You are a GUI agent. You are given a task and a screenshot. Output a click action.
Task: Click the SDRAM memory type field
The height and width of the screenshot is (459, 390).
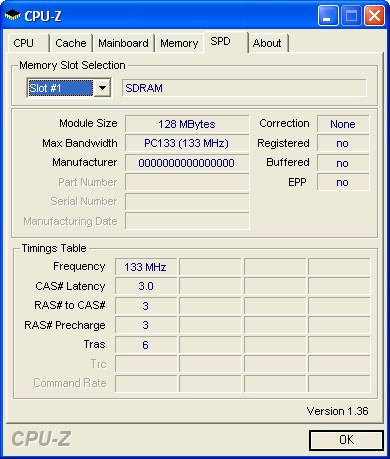tap(244, 88)
